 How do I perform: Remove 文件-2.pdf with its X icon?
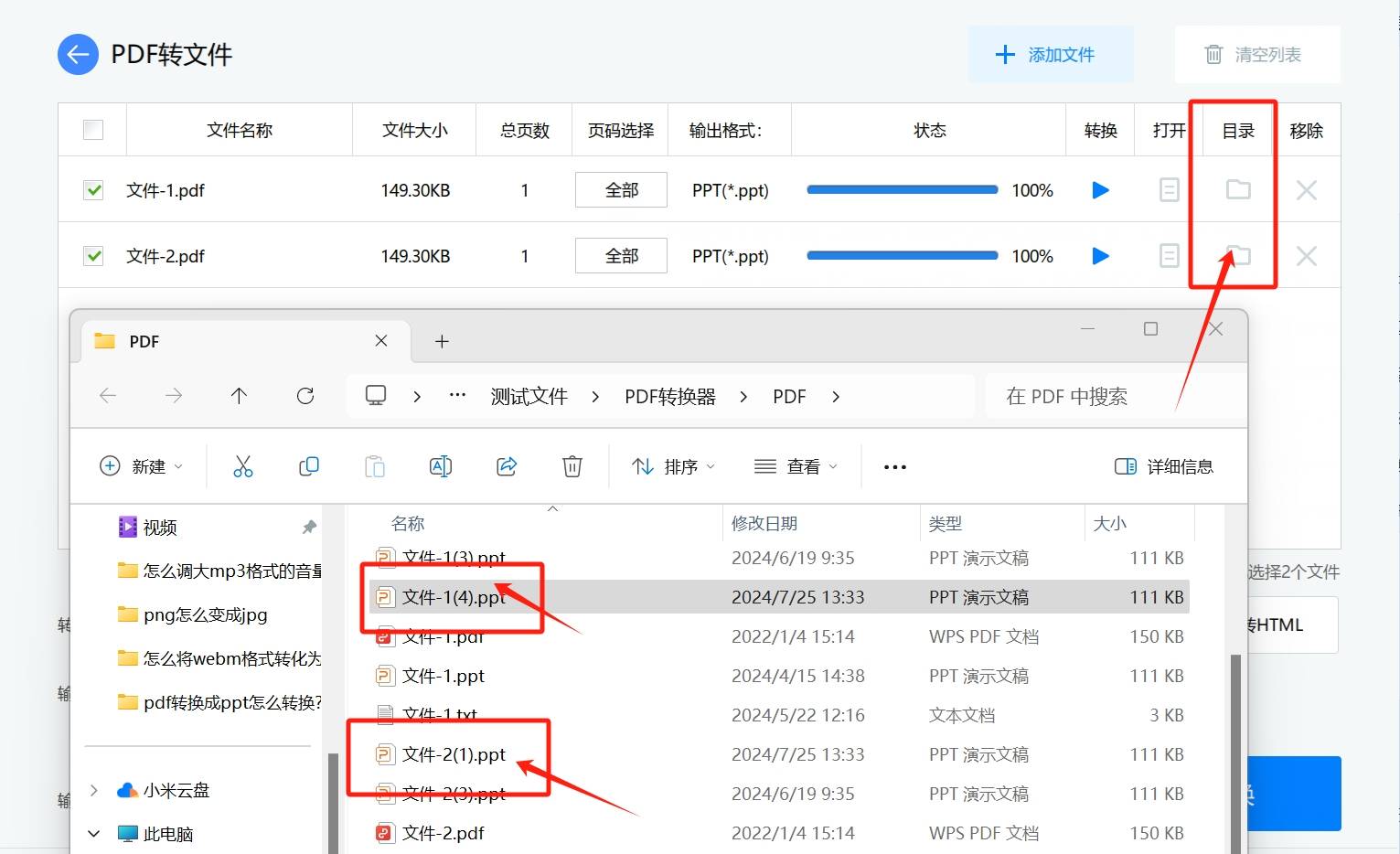point(1307,256)
